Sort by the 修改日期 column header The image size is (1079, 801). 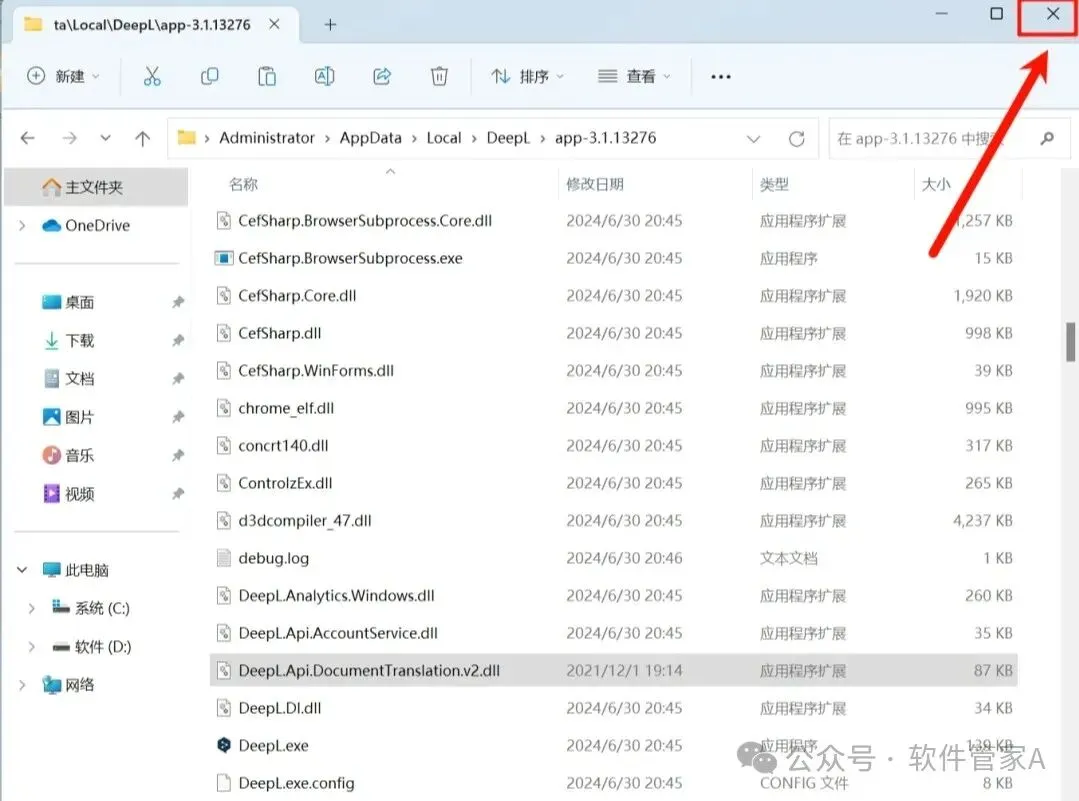[595, 184]
